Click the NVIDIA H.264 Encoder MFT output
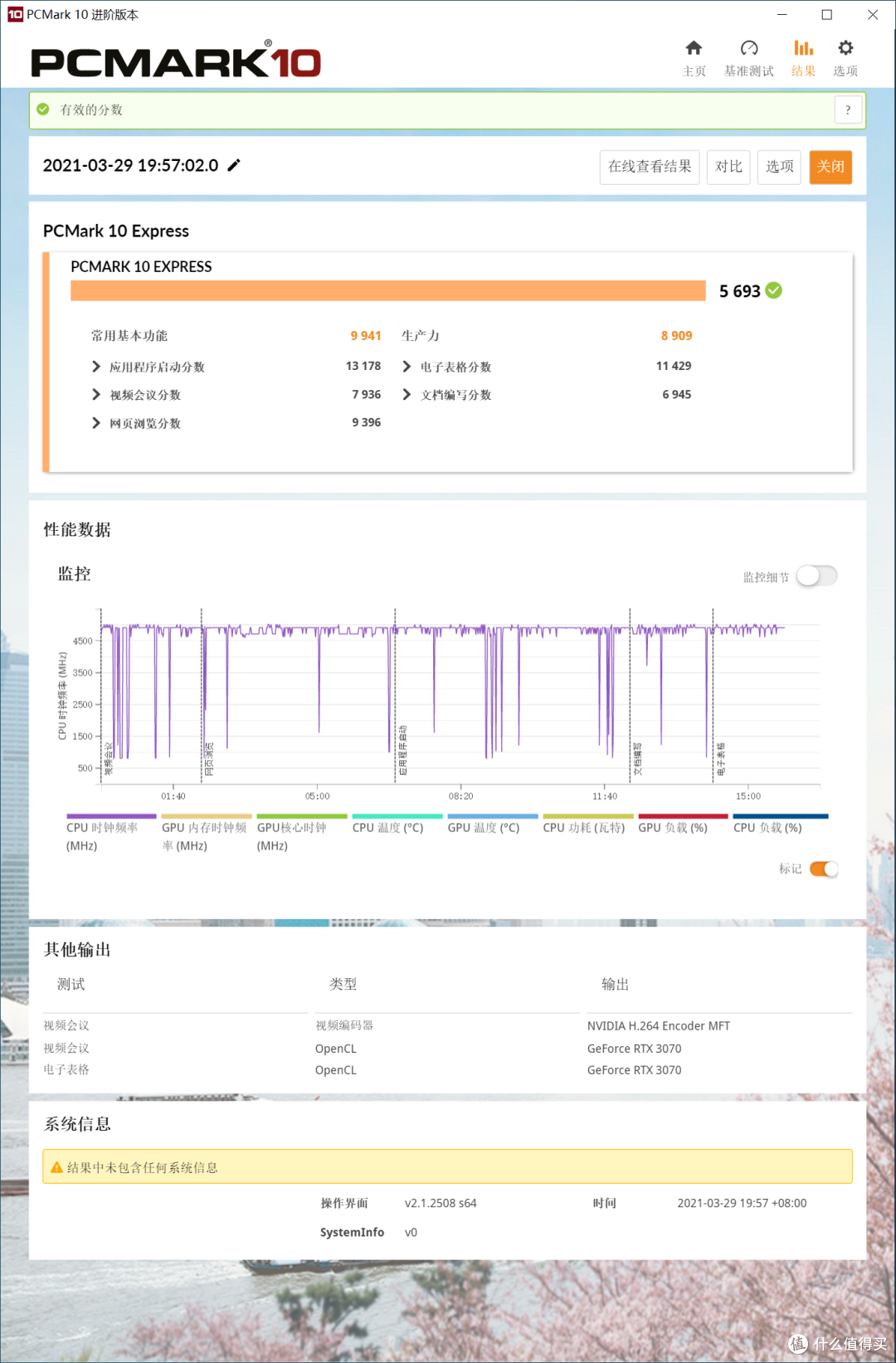Screen dimensions: 896x1363 659,1026
